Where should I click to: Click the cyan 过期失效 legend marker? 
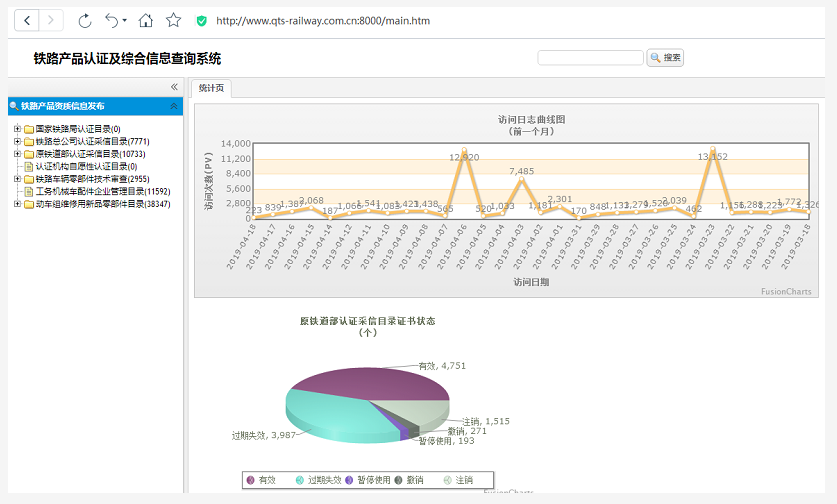[x=299, y=480]
